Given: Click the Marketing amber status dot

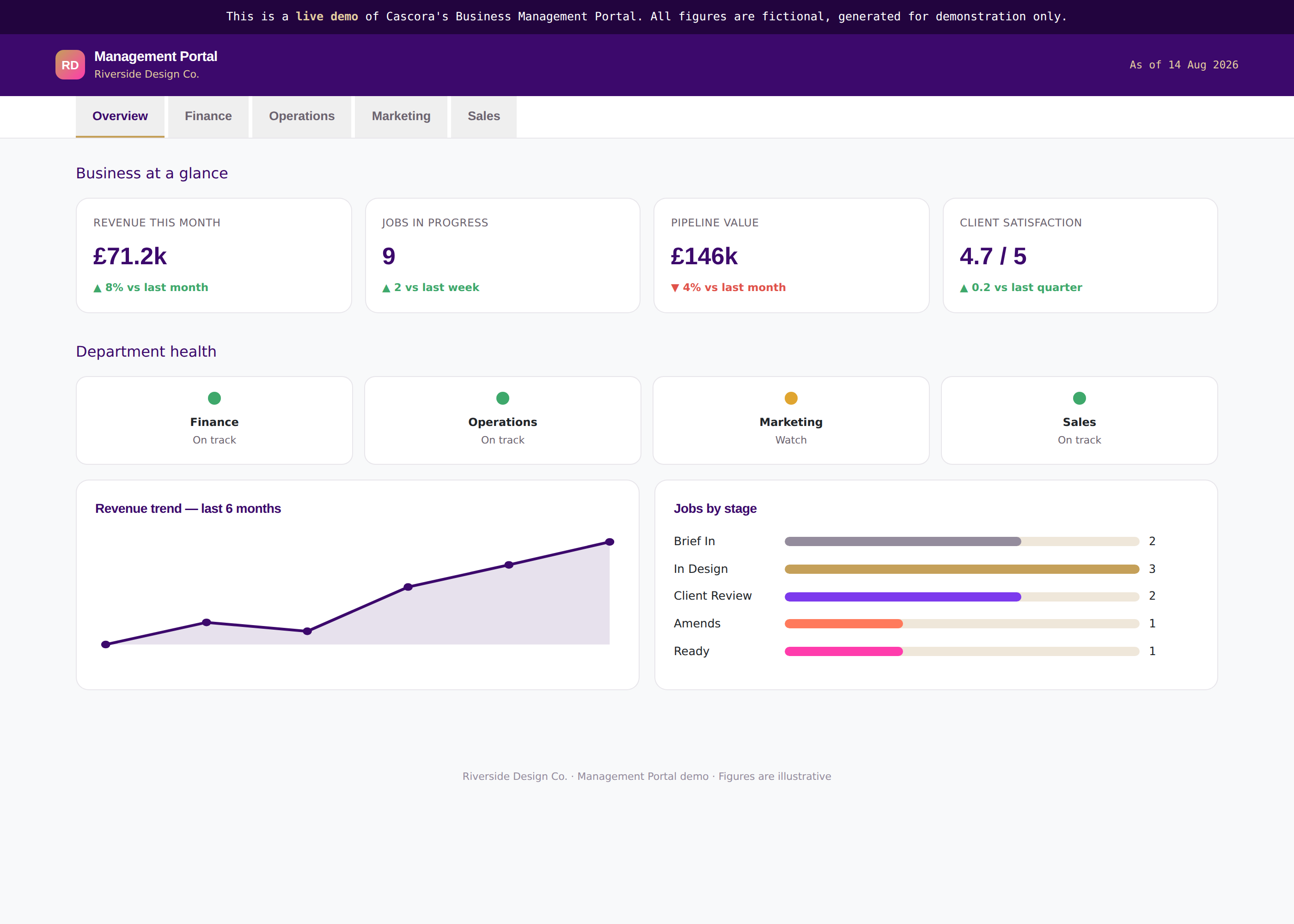Looking at the screenshot, I should tap(791, 398).
